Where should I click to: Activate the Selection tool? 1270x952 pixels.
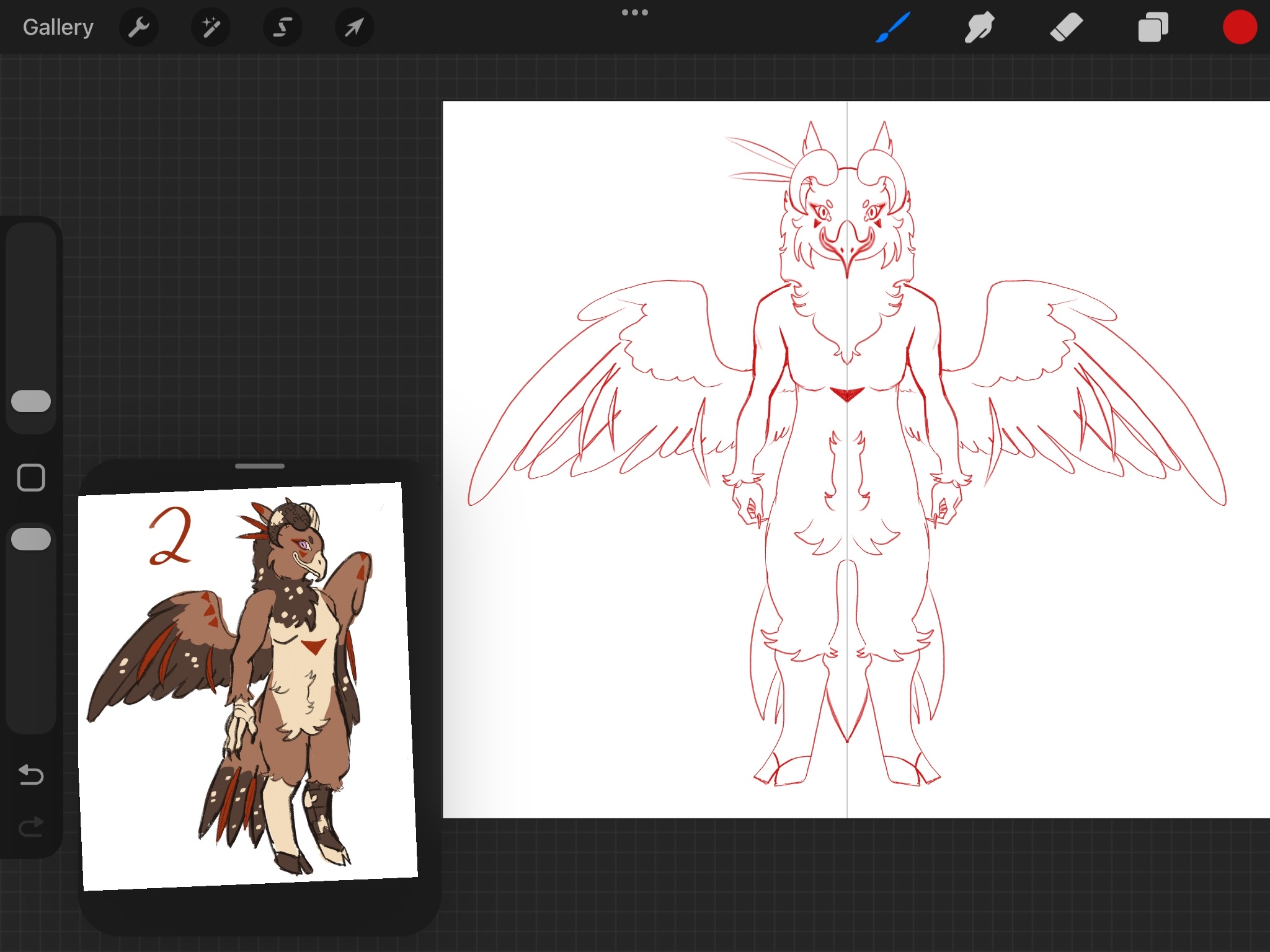(282, 27)
